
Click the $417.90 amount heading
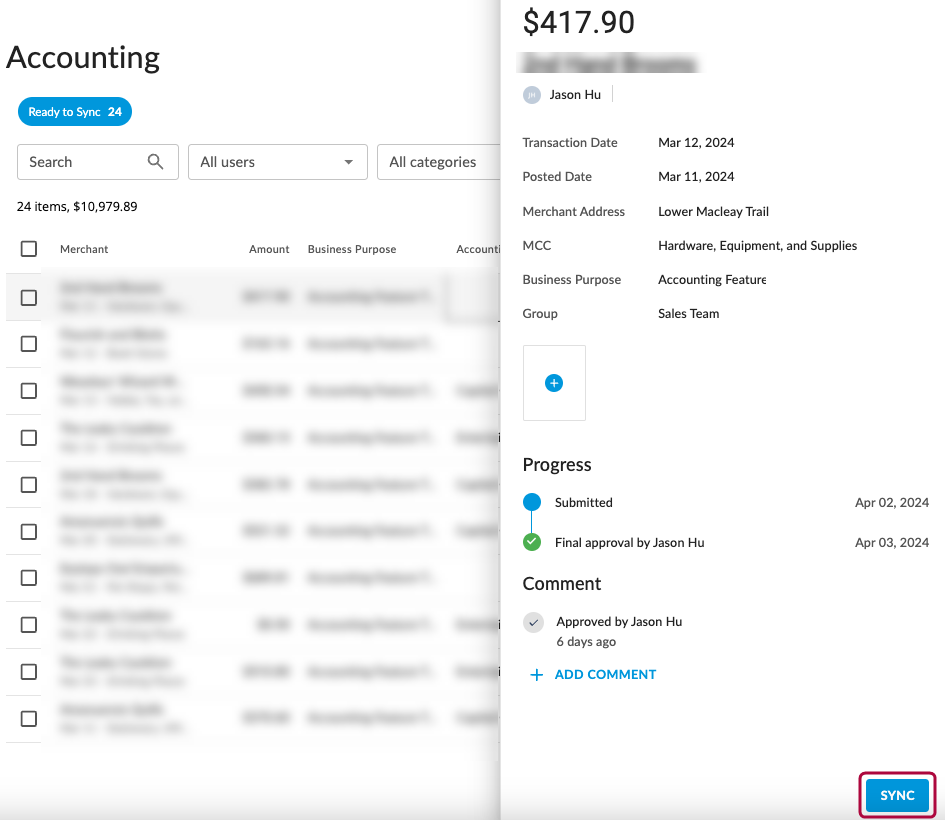point(579,22)
